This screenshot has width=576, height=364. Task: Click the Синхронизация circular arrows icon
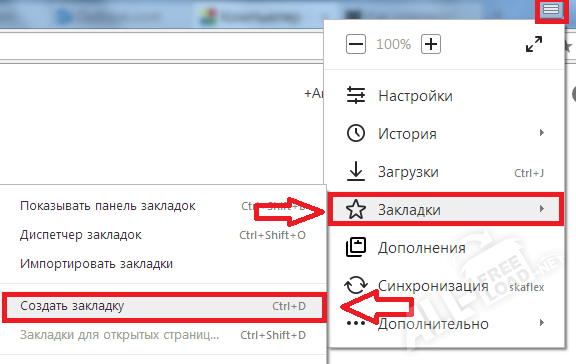point(356,285)
